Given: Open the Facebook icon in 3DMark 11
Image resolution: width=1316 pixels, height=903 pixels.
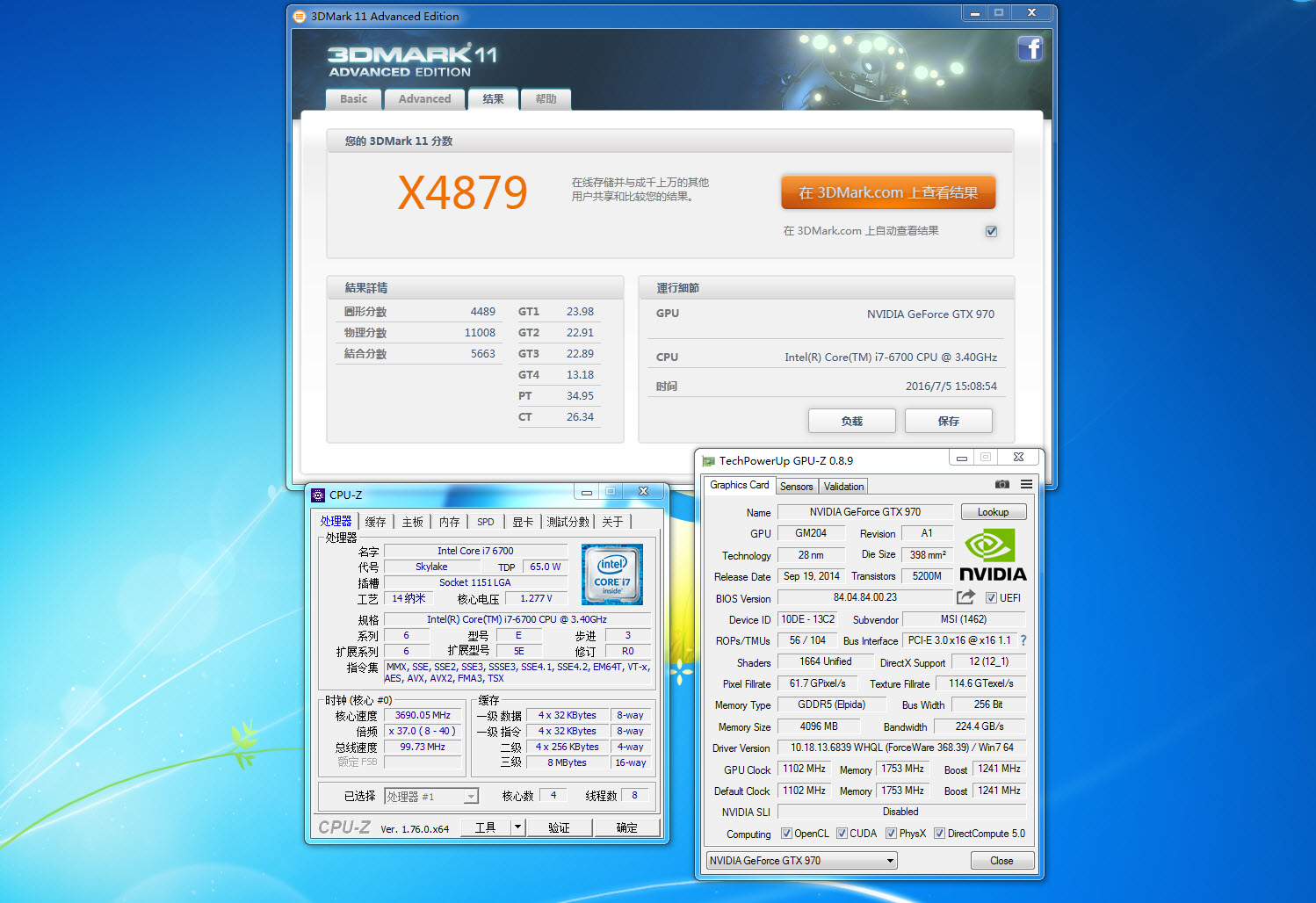Looking at the screenshot, I should point(1030,48).
